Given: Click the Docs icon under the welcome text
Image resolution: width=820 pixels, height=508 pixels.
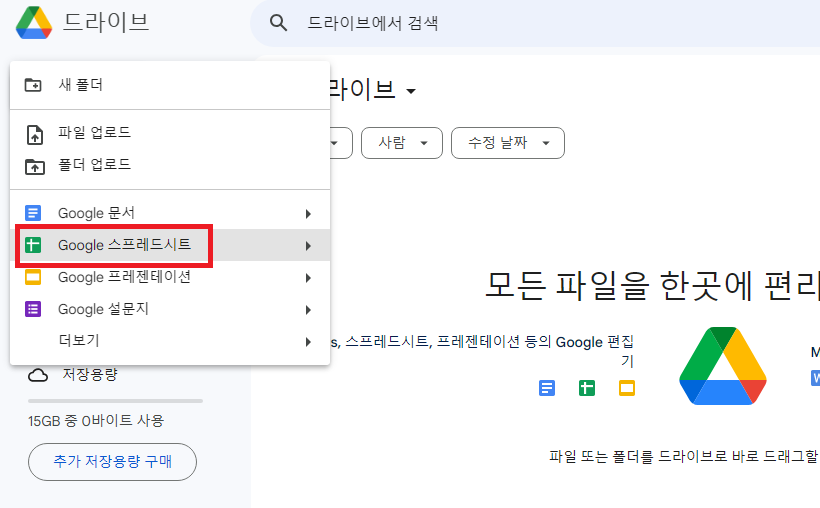Looking at the screenshot, I should pos(547,388).
